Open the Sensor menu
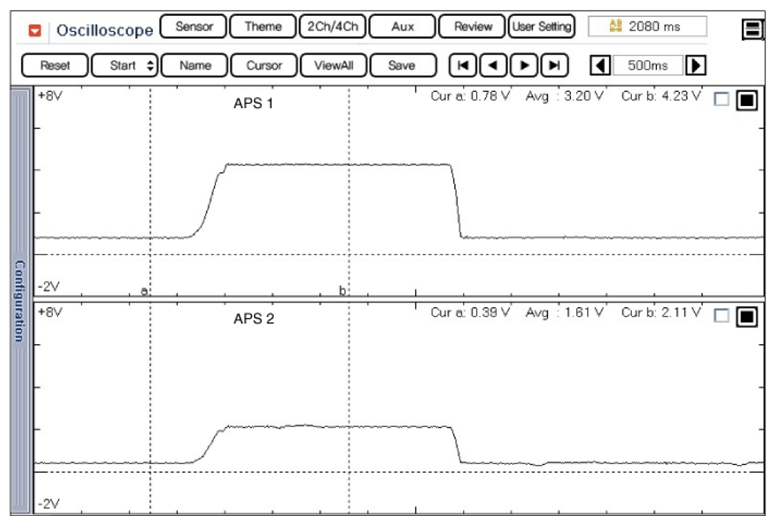 pos(194,27)
